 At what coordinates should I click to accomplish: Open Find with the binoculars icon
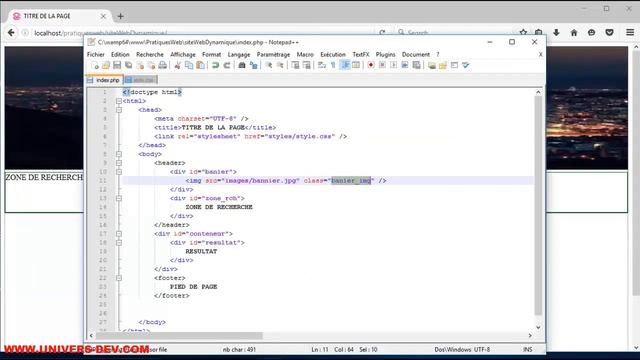[x=242, y=65]
